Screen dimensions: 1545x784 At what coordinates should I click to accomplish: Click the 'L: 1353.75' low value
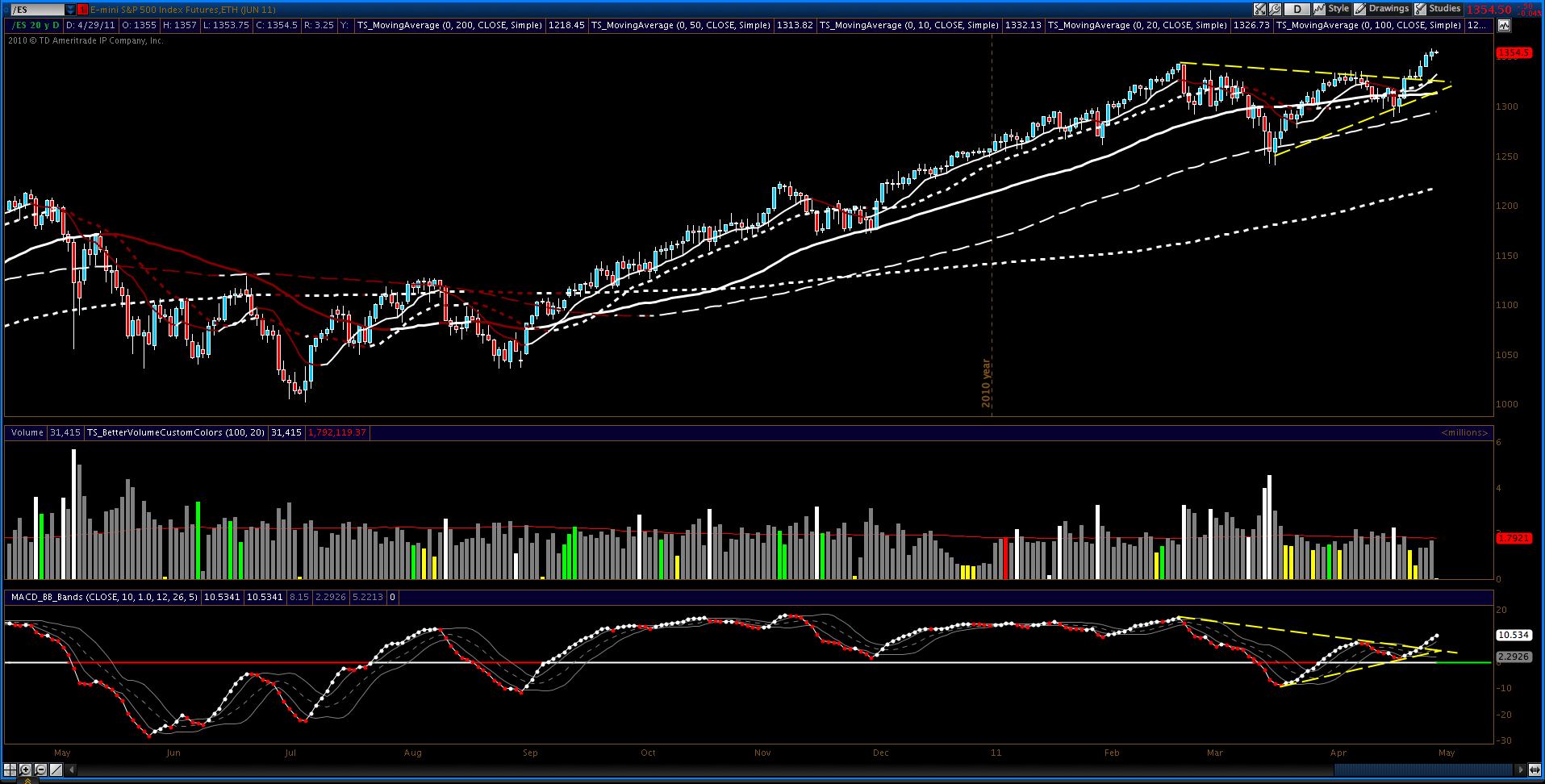coord(225,26)
